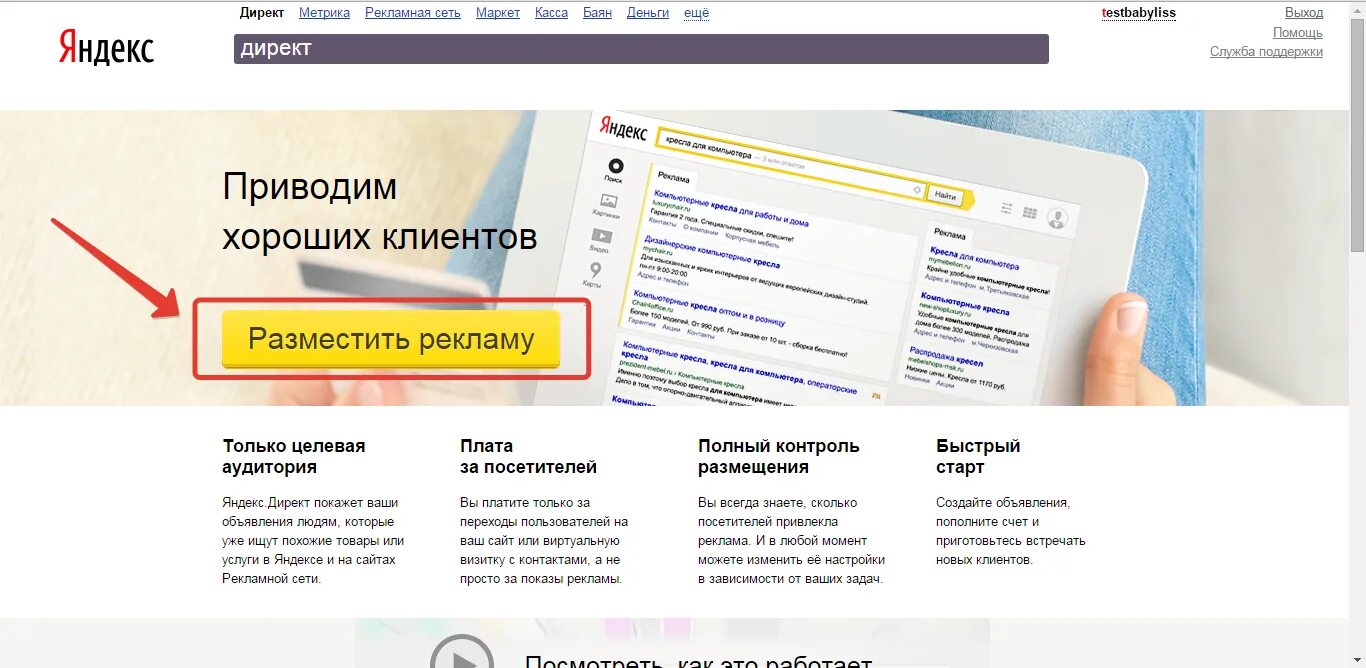This screenshot has width=1366, height=668.
Task: Click the Разместить рекламу button
Action: [x=391, y=339]
